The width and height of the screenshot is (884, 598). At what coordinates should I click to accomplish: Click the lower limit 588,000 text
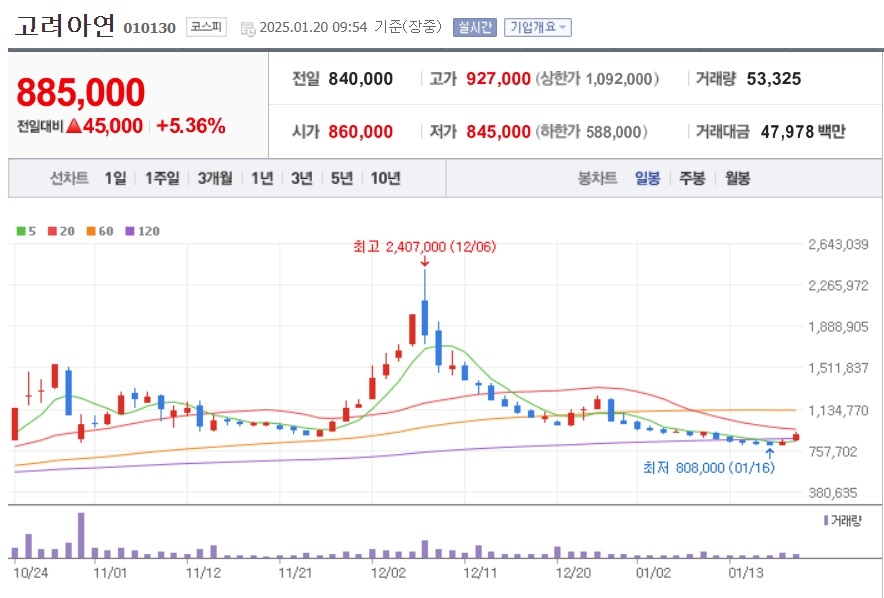coord(591,132)
